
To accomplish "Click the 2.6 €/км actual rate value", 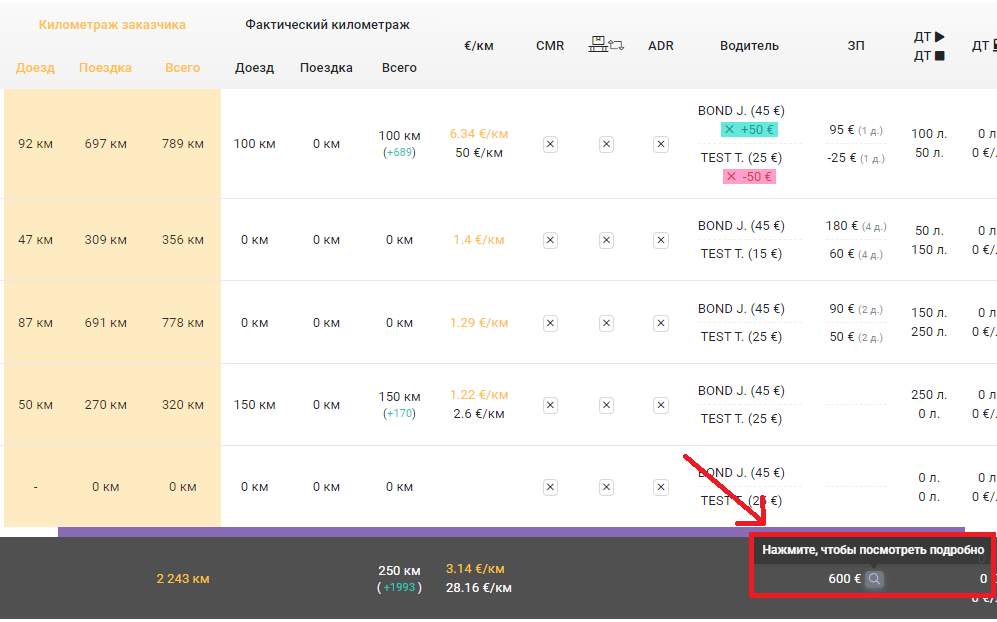I will 479,414.
